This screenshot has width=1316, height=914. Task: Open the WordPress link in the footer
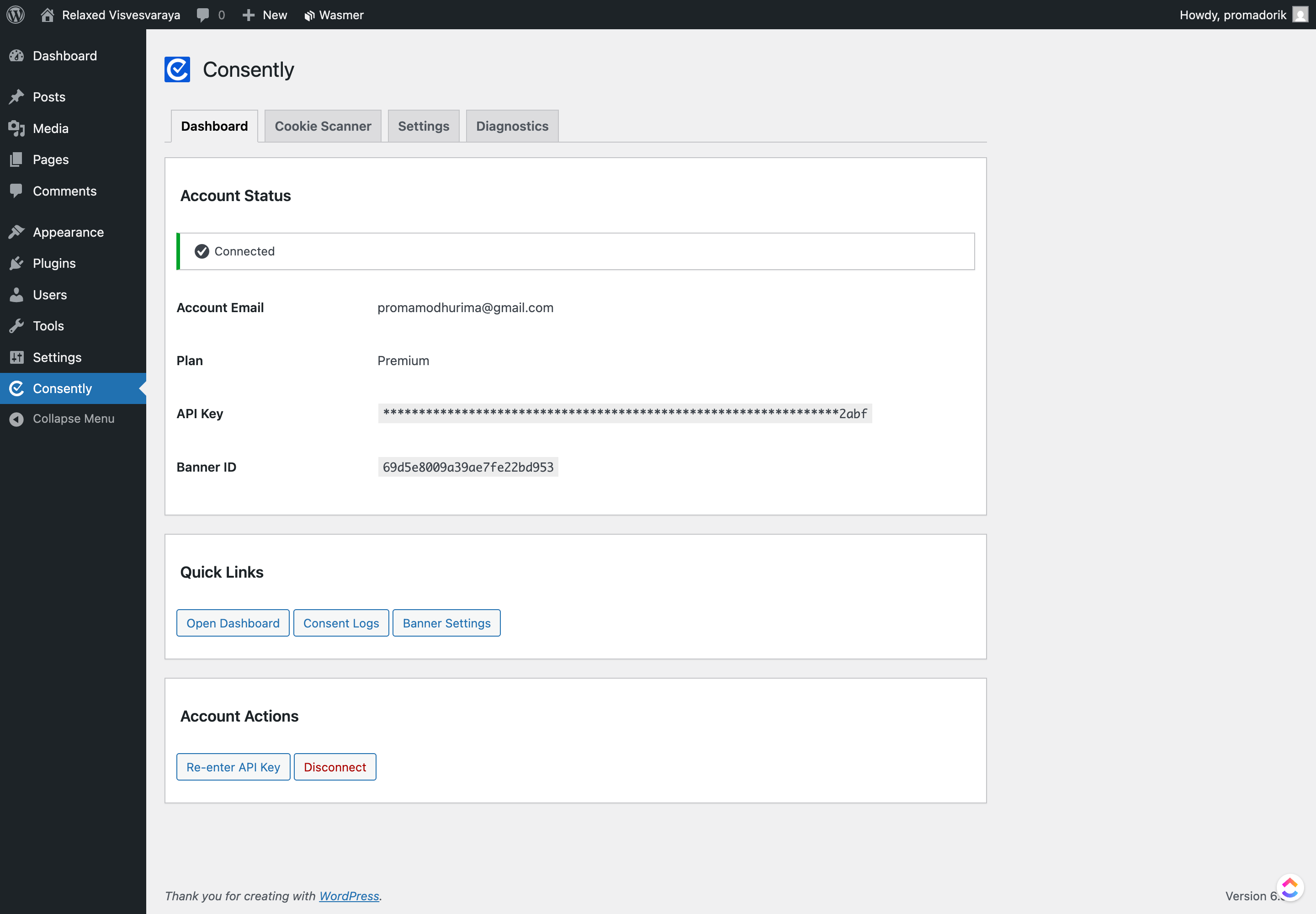pyautogui.click(x=349, y=896)
